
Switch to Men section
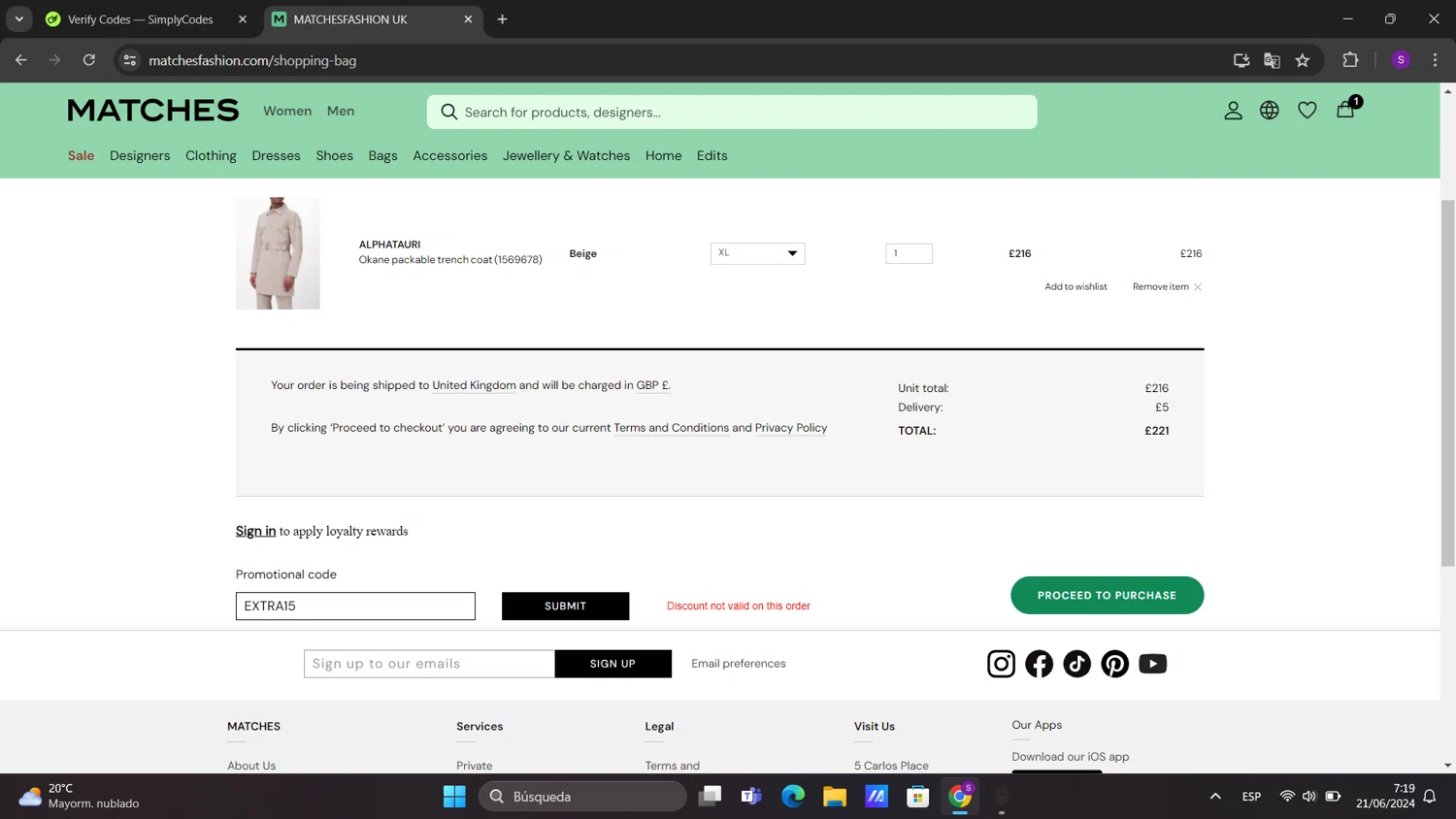[x=341, y=111]
